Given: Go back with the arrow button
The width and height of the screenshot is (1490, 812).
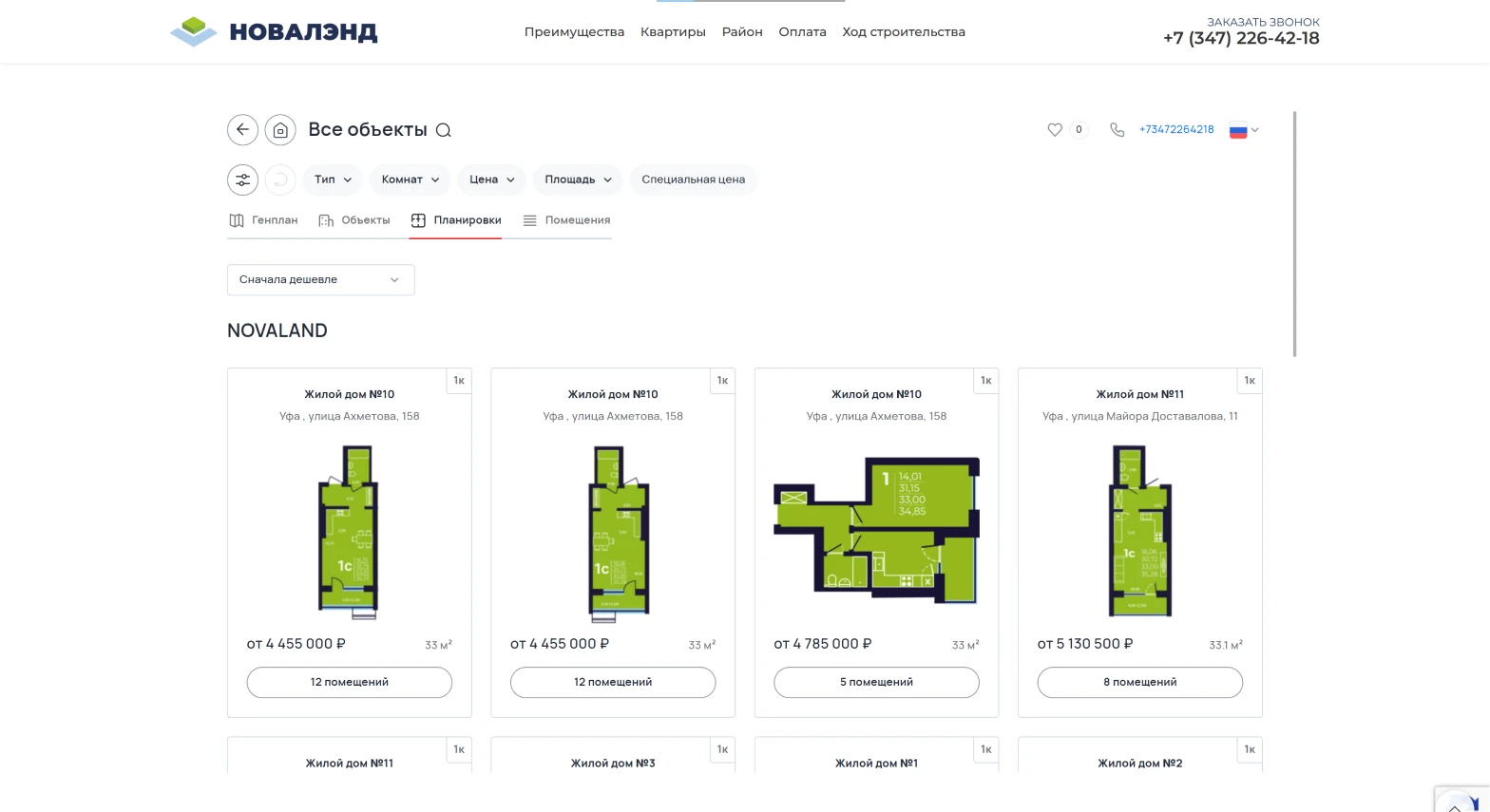Looking at the screenshot, I should pos(242,129).
